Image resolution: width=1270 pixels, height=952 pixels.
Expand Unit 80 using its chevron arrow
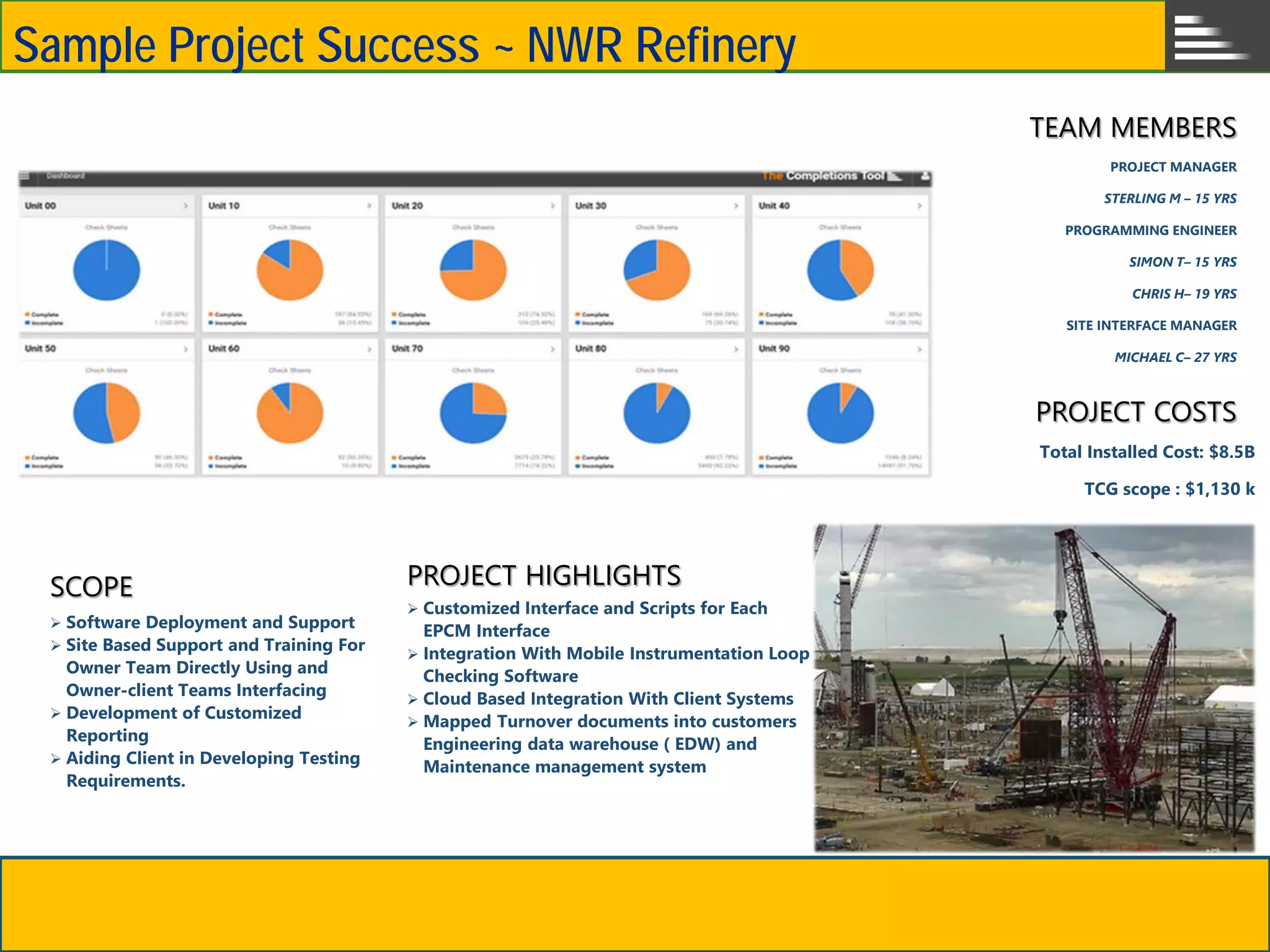tap(735, 349)
